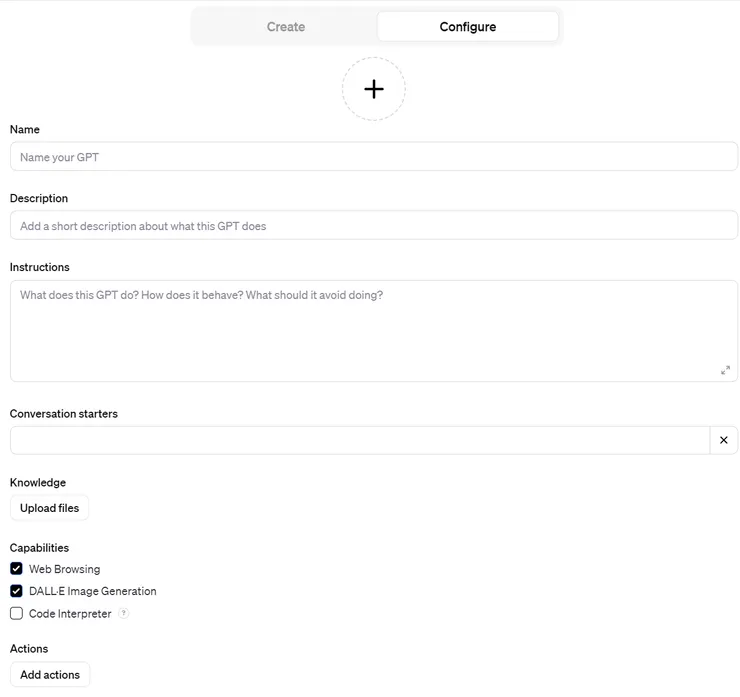This screenshot has height=697, width=740.
Task: Click the Knowledge section heading
Action: (x=38, y=483)
